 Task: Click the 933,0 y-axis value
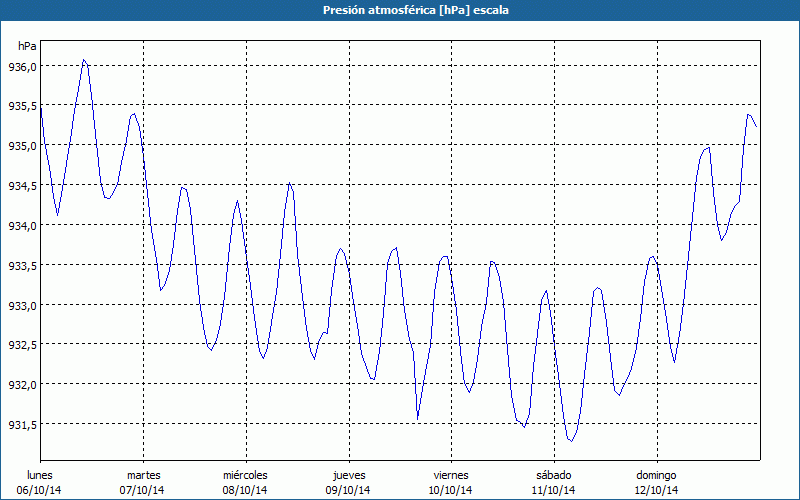coord(22,305)
